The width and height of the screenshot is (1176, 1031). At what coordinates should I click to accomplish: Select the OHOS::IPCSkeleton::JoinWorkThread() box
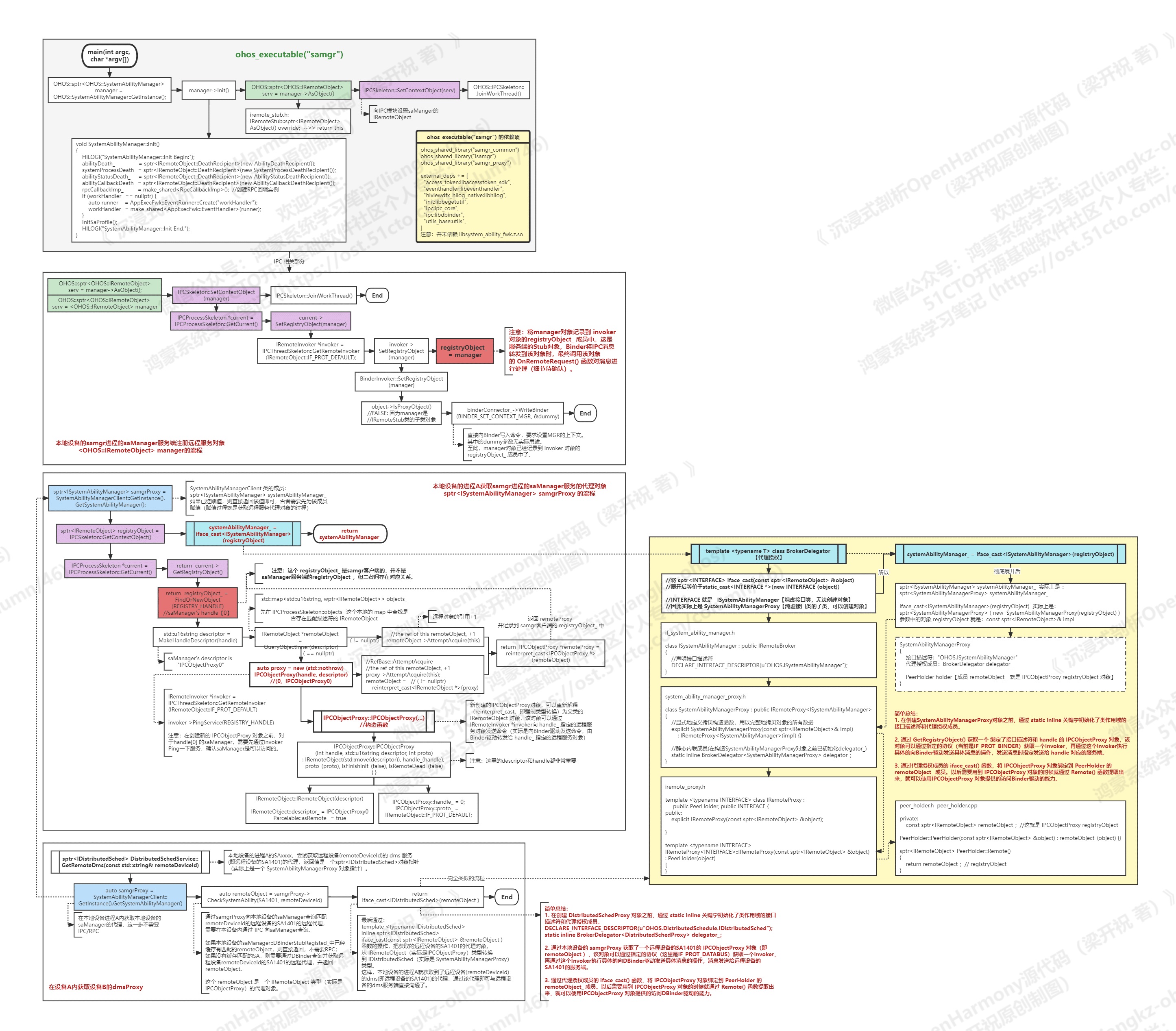coord(498,90)
